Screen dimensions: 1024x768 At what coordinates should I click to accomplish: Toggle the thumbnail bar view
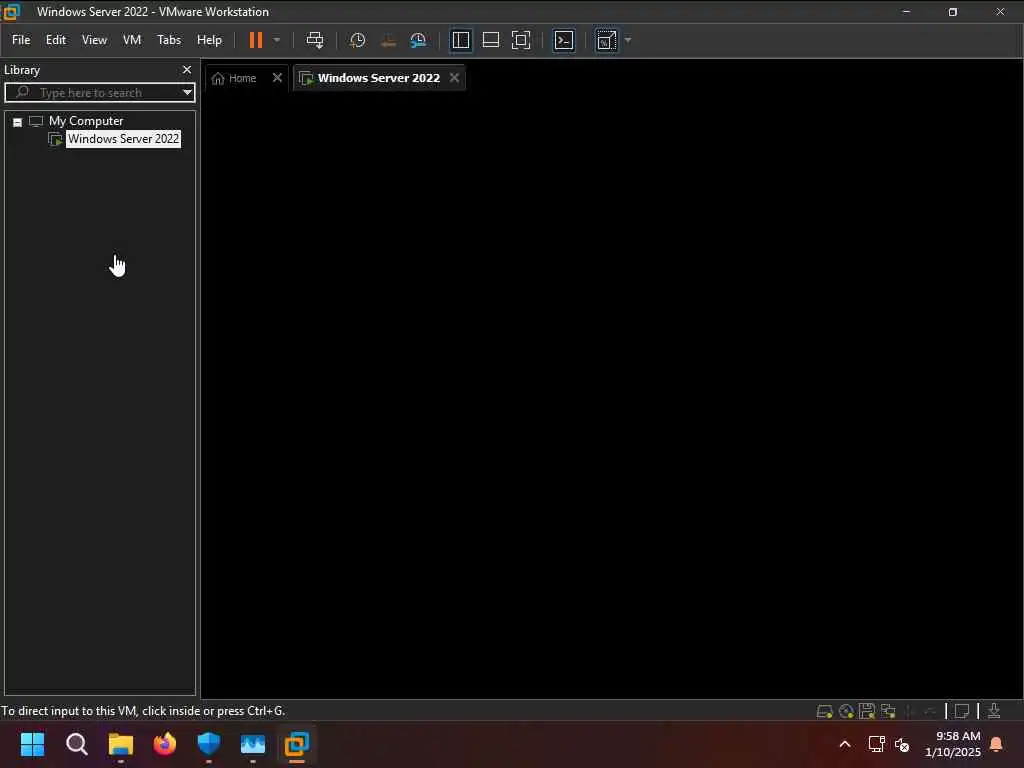click(490, 40)
